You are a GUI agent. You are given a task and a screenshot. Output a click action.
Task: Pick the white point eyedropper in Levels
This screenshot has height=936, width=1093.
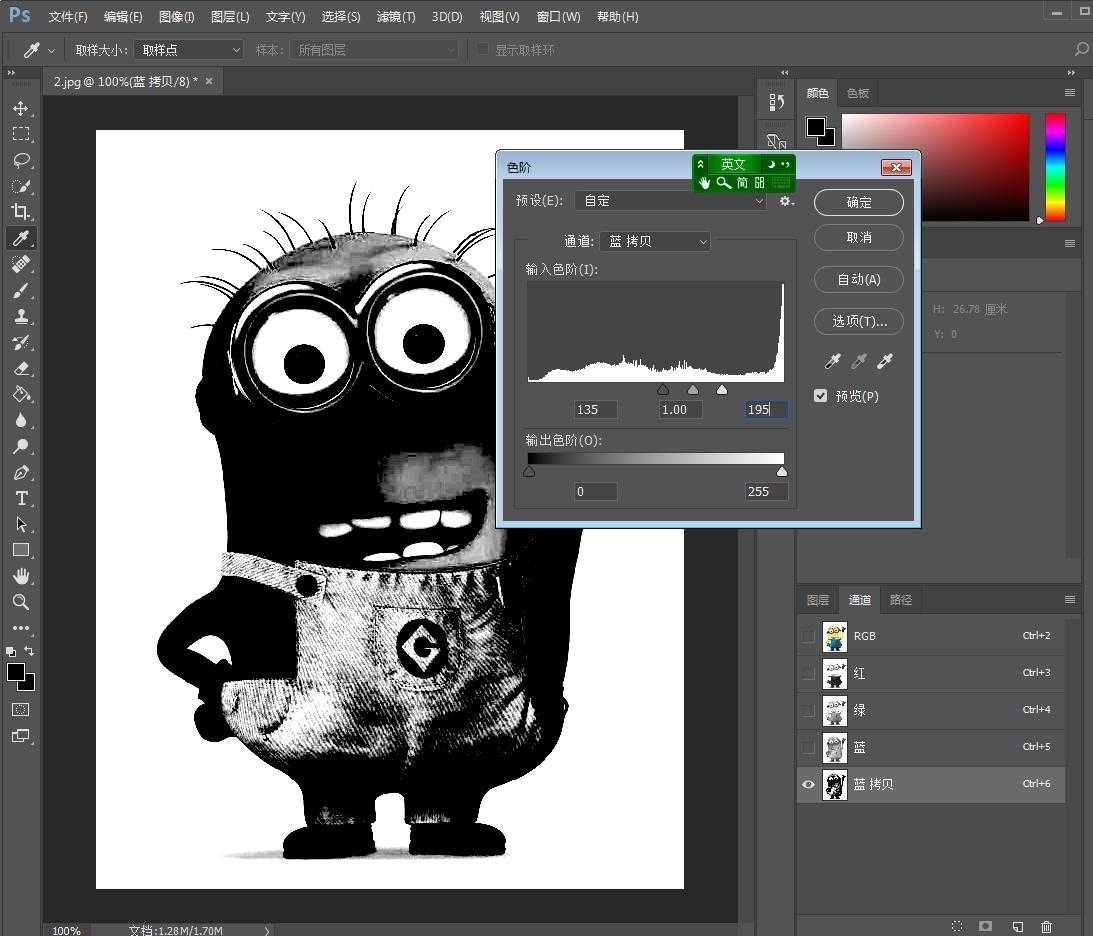885,361
